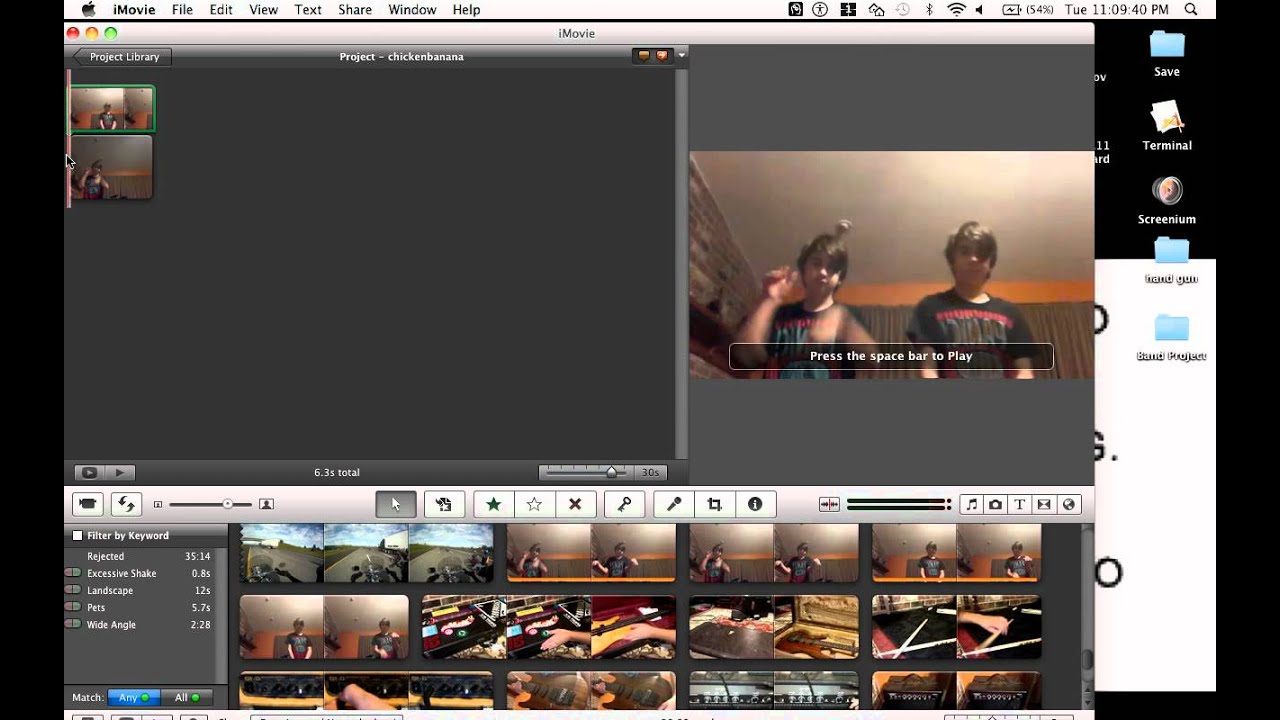The height and width of the screenshot is (720, 1280).
Task: Reject selection with the X button
Action: 575,504
